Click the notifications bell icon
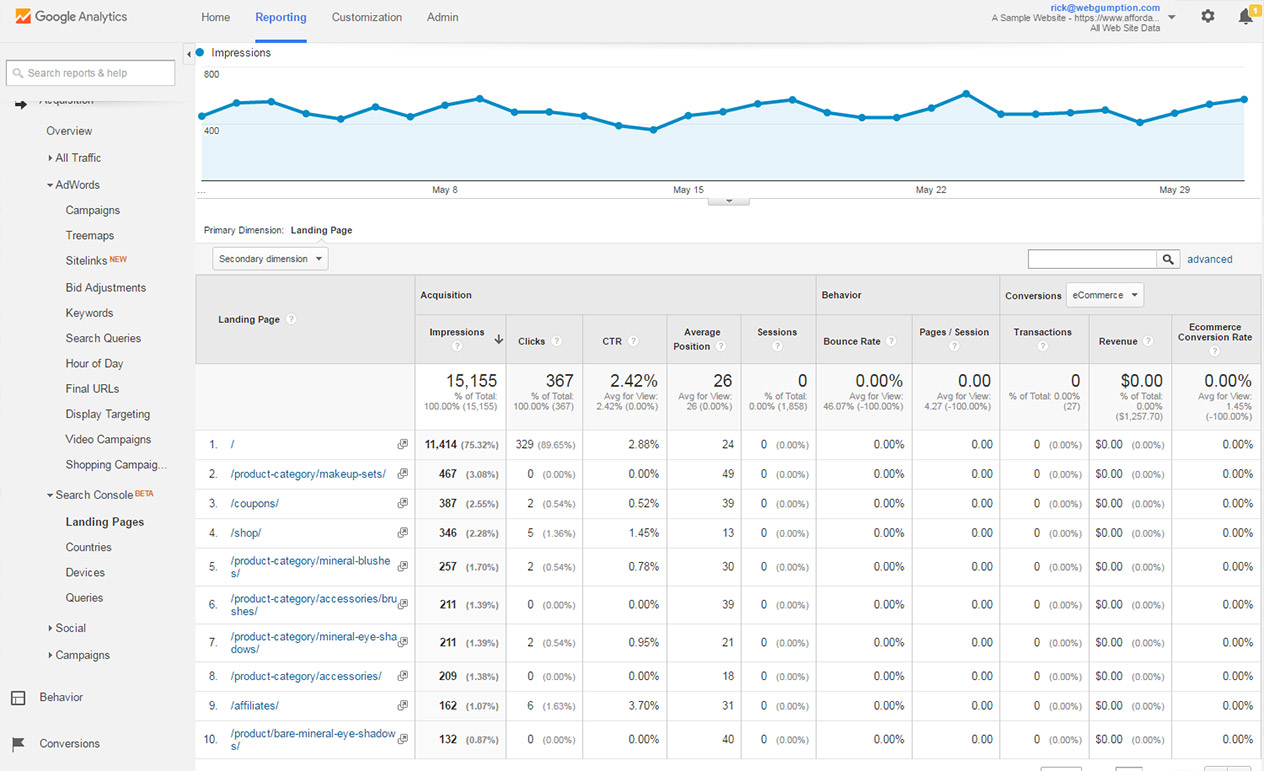The width and height of the screenshot is (1264, 771). tap(1245, 16)
